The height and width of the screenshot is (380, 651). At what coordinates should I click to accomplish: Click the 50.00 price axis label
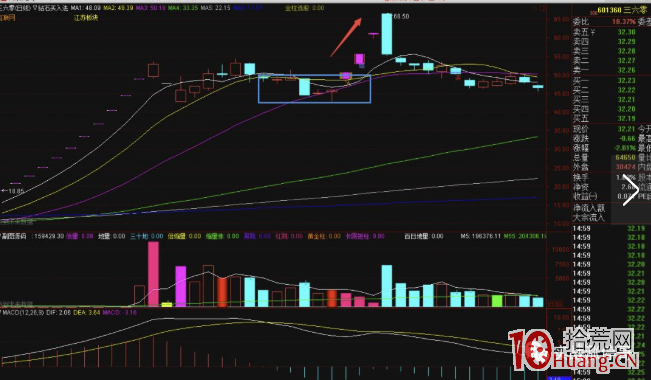pyautogui.click(x=561, y=75)
